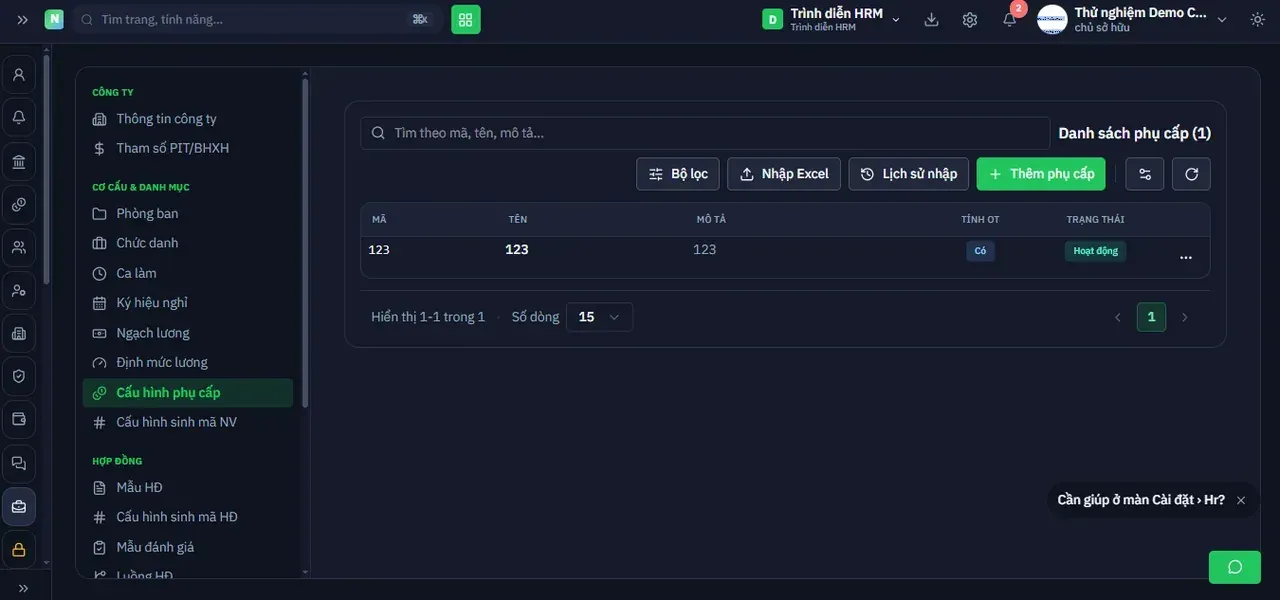Open the green apps grid button
The width and height of the screenshot is (1280, 600).
(x=466, y=20)
